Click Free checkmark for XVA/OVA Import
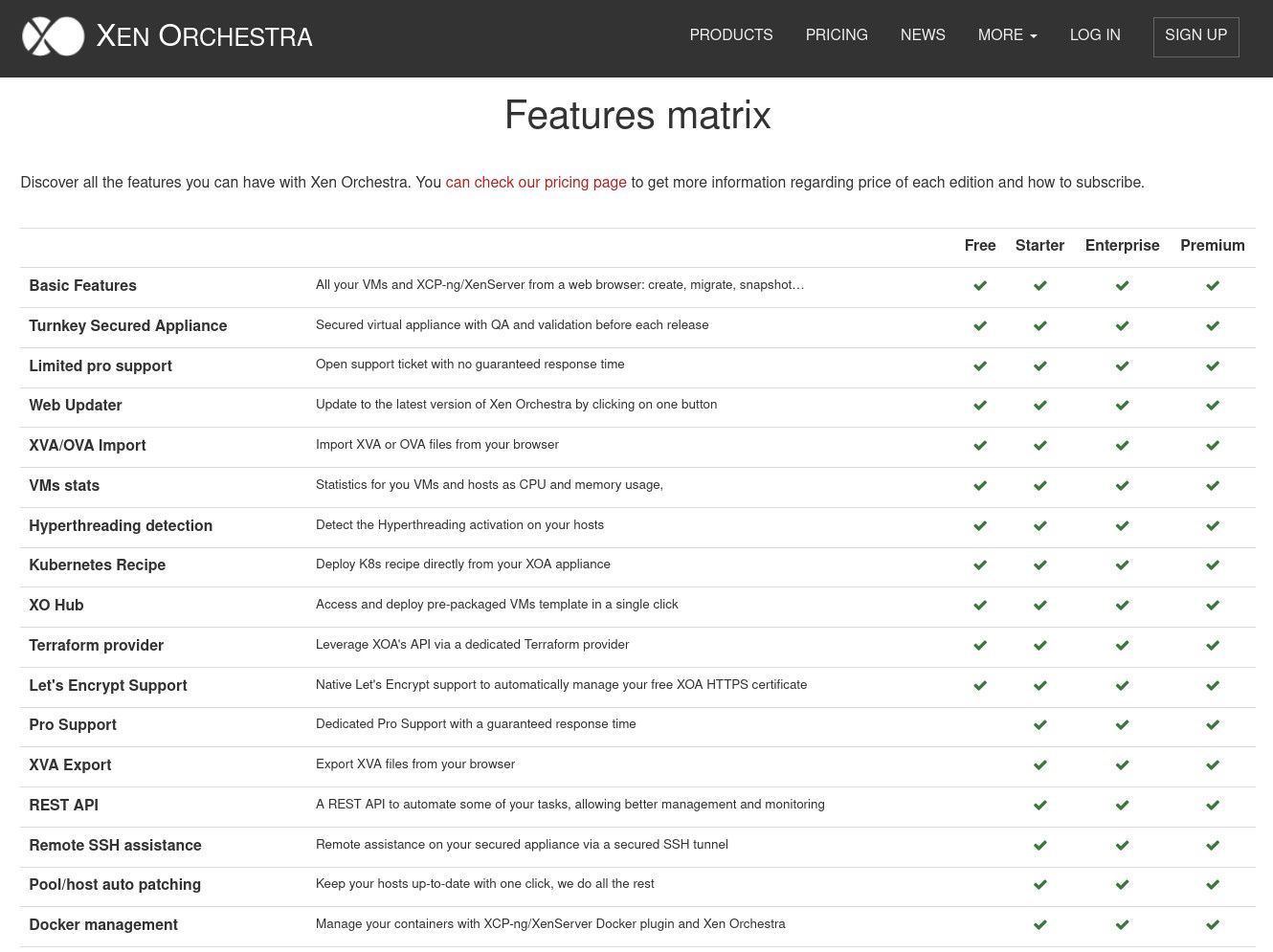Image resolution: width=1273 pixels, height=952 pixels. click(x=980, y=446)
